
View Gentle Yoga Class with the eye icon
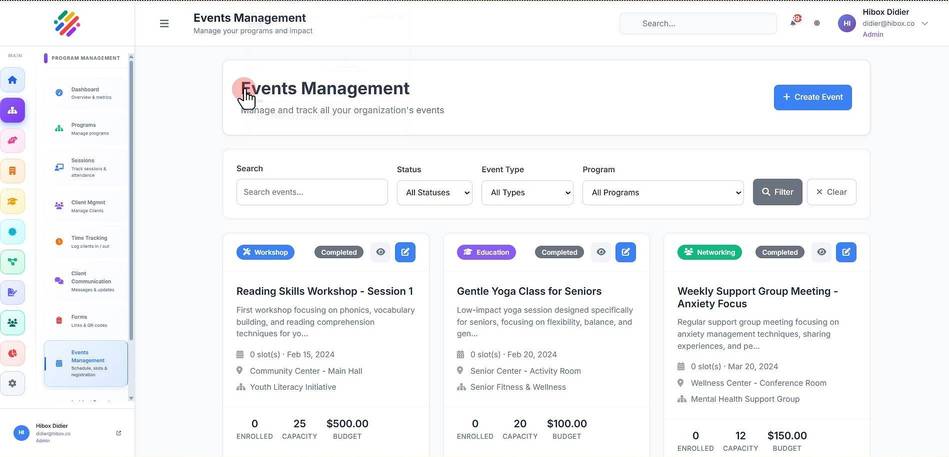601,252
